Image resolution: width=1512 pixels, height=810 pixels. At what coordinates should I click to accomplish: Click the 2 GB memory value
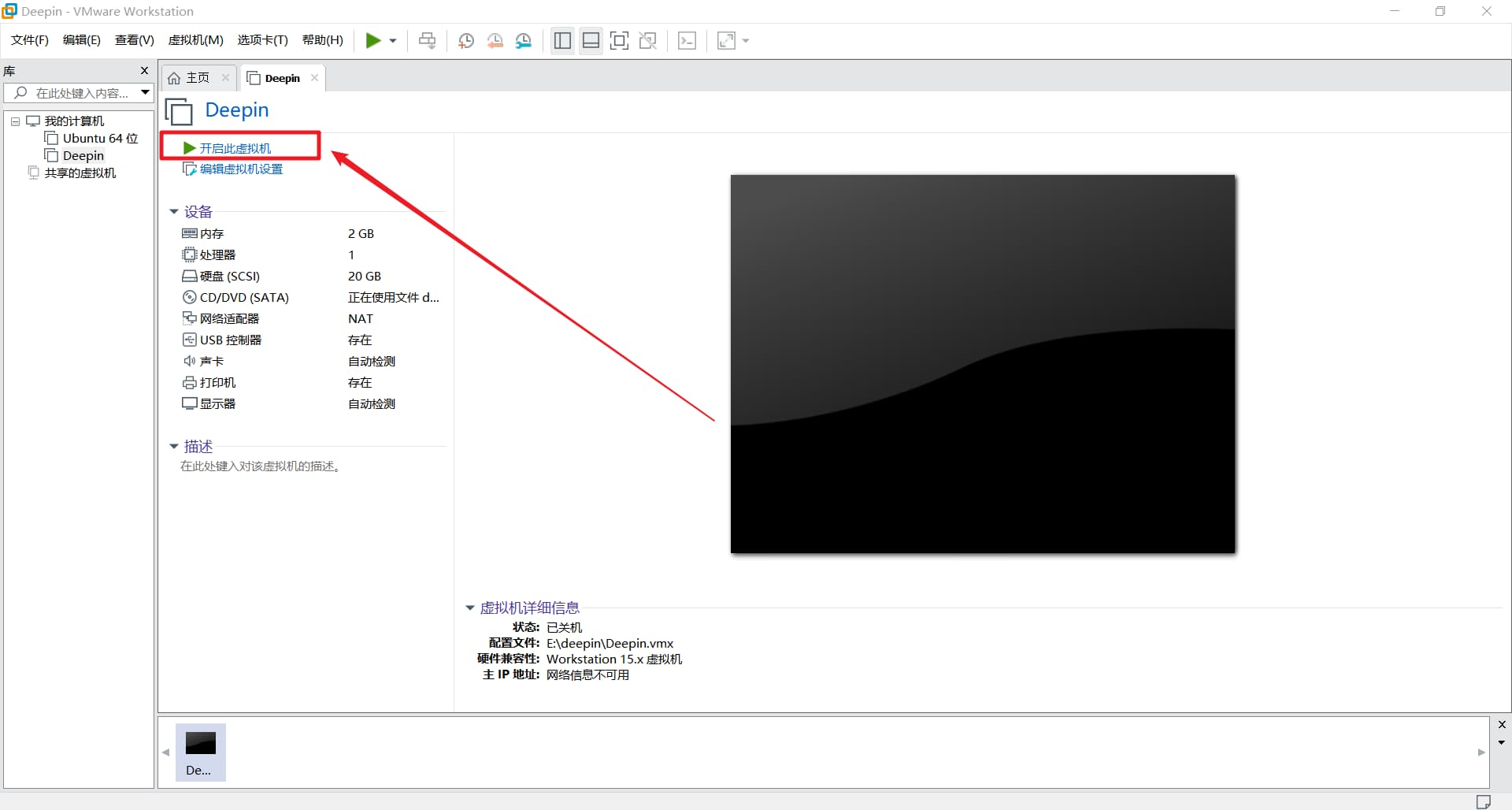(x=361, y=234)
